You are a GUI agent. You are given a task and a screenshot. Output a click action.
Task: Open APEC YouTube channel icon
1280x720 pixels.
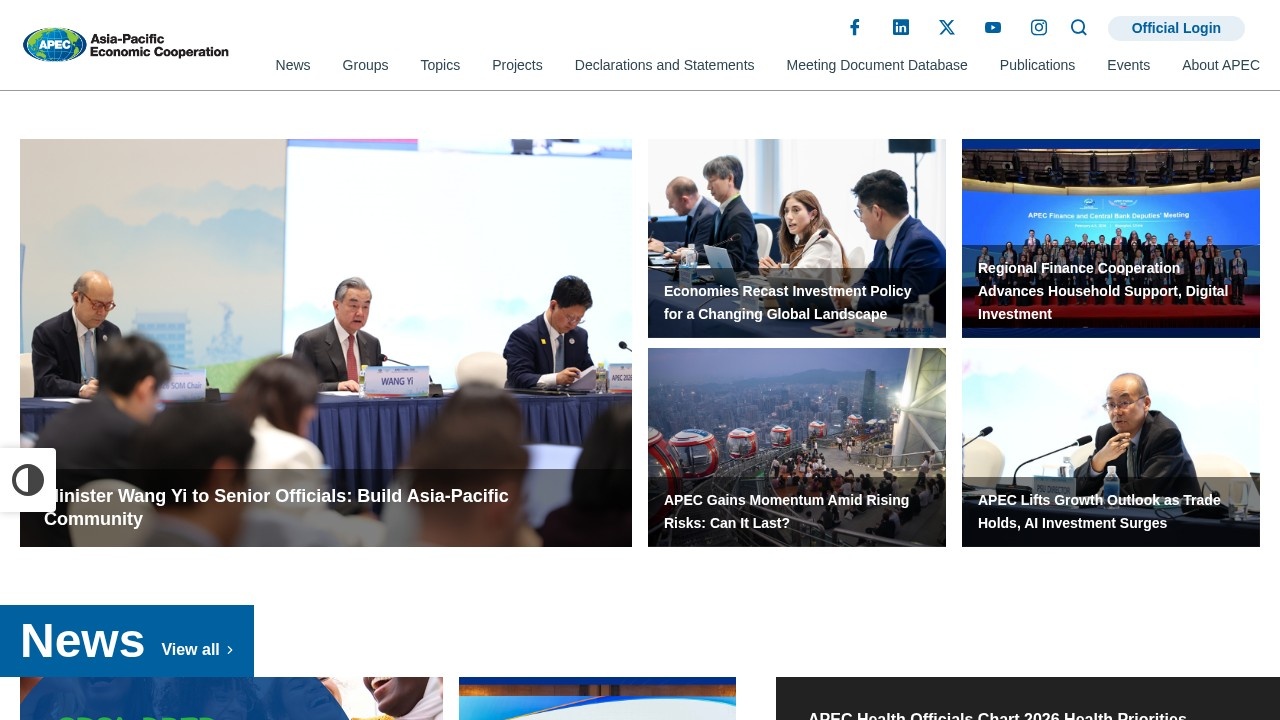click(x=993, y=28)
